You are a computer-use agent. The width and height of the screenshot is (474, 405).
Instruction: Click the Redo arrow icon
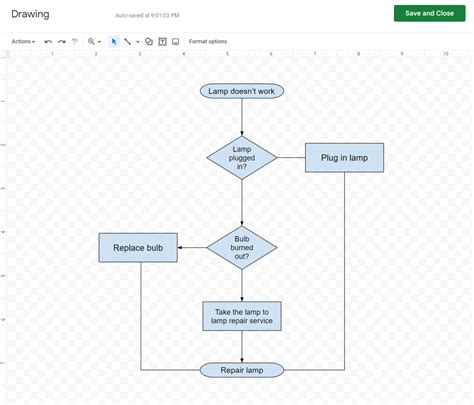pyautogui.click(x=62, y=42)
